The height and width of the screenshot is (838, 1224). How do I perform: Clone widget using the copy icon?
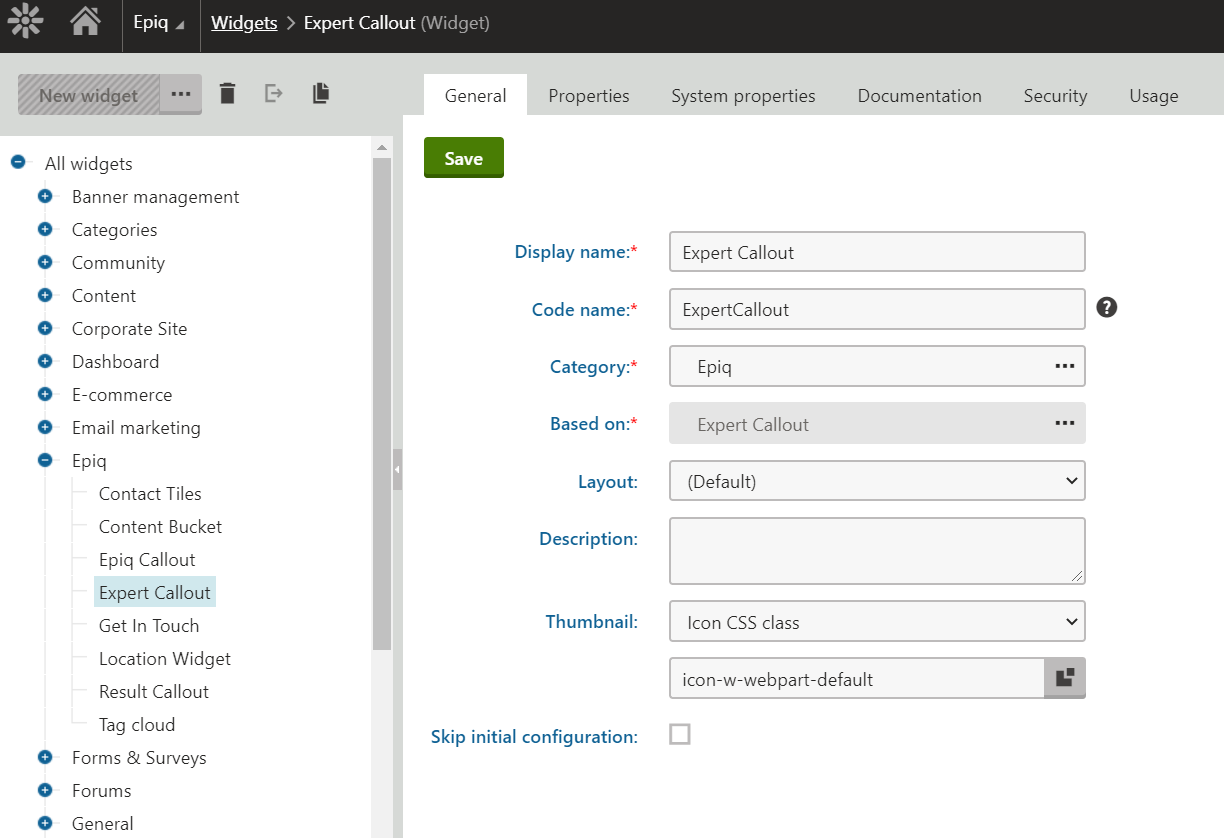click(x=320, y=94)
